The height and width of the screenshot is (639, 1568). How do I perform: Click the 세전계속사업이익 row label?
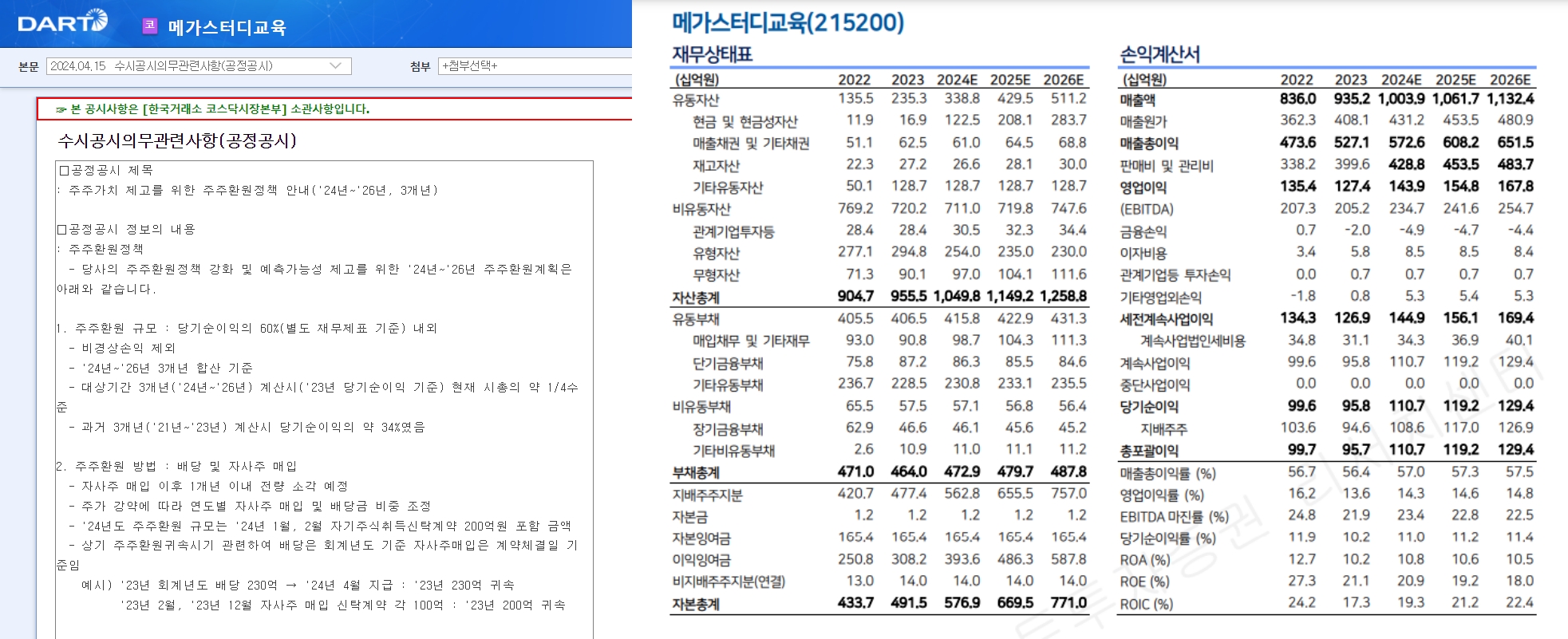(1166, 319)
